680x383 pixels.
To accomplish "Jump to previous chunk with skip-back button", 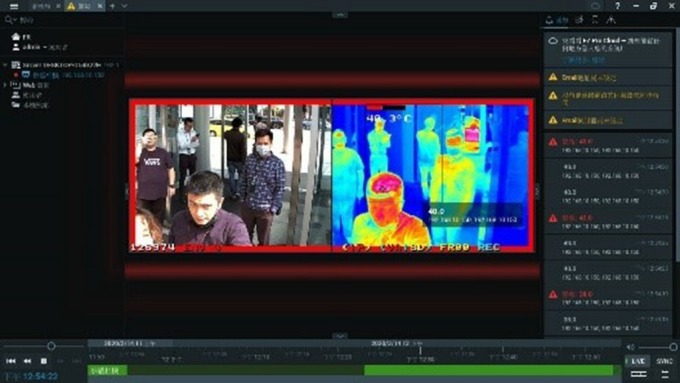I will (x=11, y=361).
